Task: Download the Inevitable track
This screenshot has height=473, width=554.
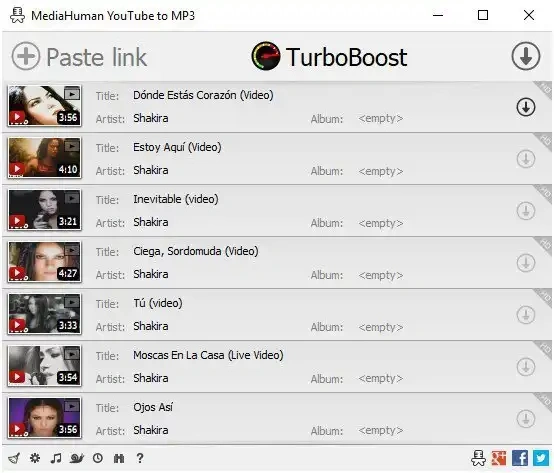Action: click(x=526, y=211)
